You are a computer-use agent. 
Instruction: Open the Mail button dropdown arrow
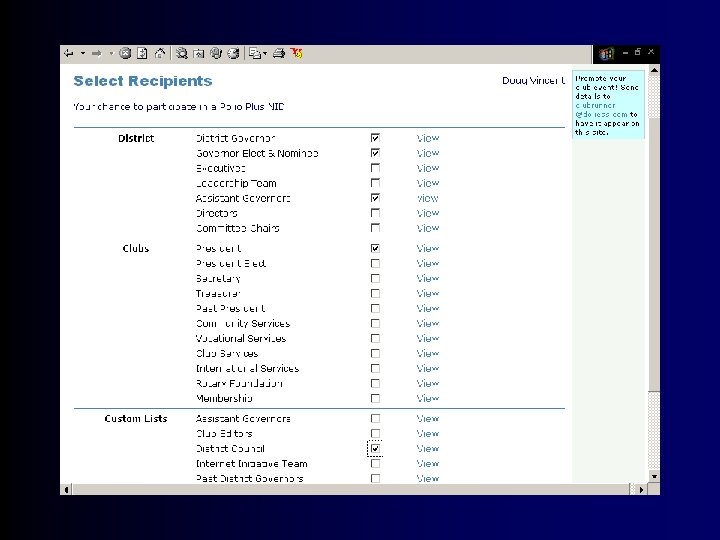pyautogui.click(x=265, y=54)
